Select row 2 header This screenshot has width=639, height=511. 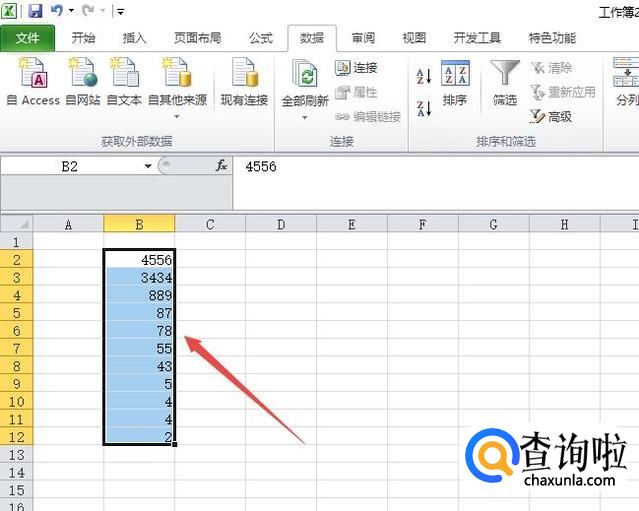tap(16, 259)
